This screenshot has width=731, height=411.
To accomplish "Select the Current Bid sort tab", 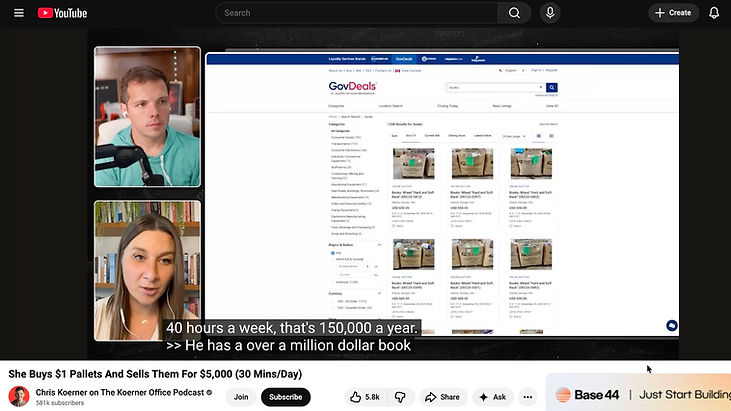I will 432,136.
